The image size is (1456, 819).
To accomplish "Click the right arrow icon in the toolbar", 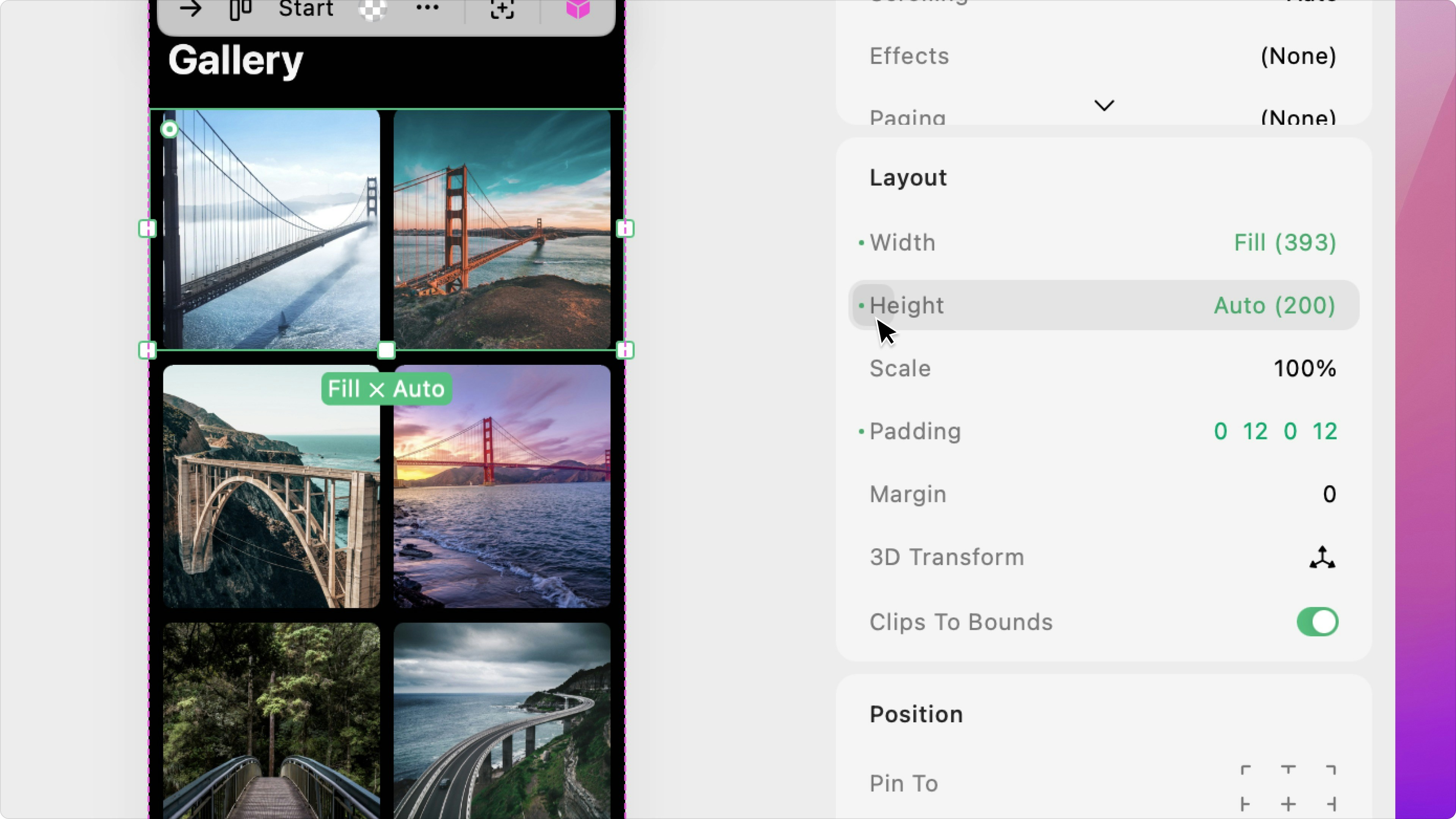I will (x=190, y=8).
